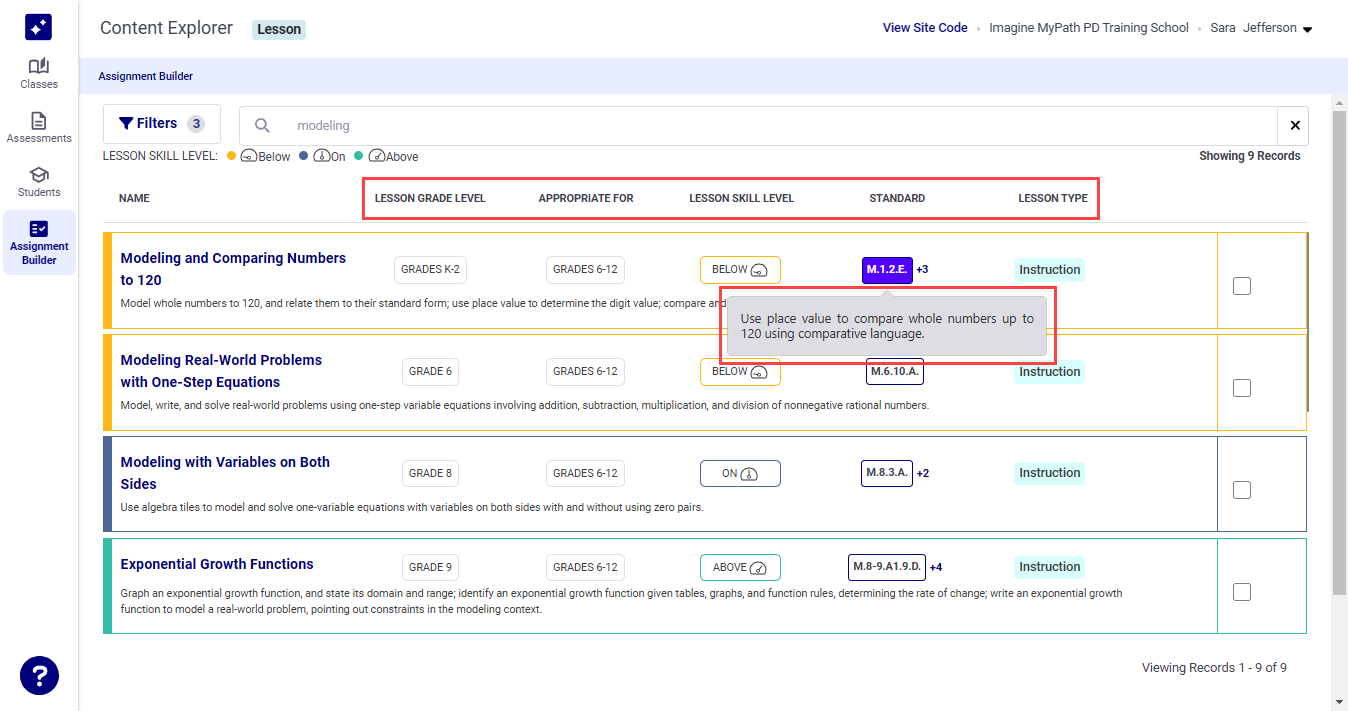Open the Students section

[38, 178]
